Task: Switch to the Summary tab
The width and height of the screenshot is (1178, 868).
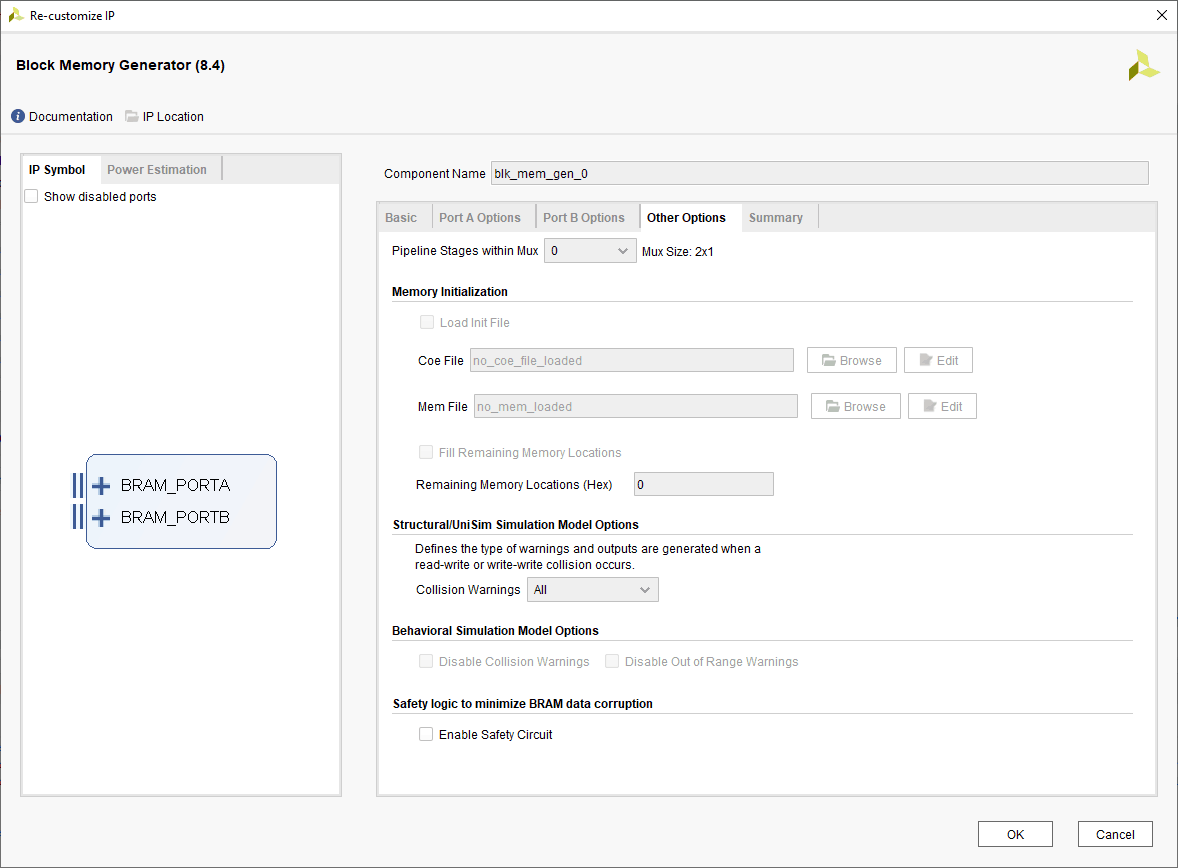Action: pyautogui.click(x=775, y=218)
